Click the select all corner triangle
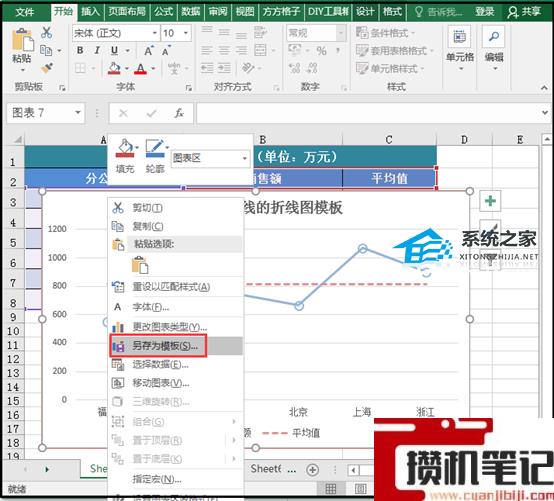554x501 pixels. tap(17, 140)
